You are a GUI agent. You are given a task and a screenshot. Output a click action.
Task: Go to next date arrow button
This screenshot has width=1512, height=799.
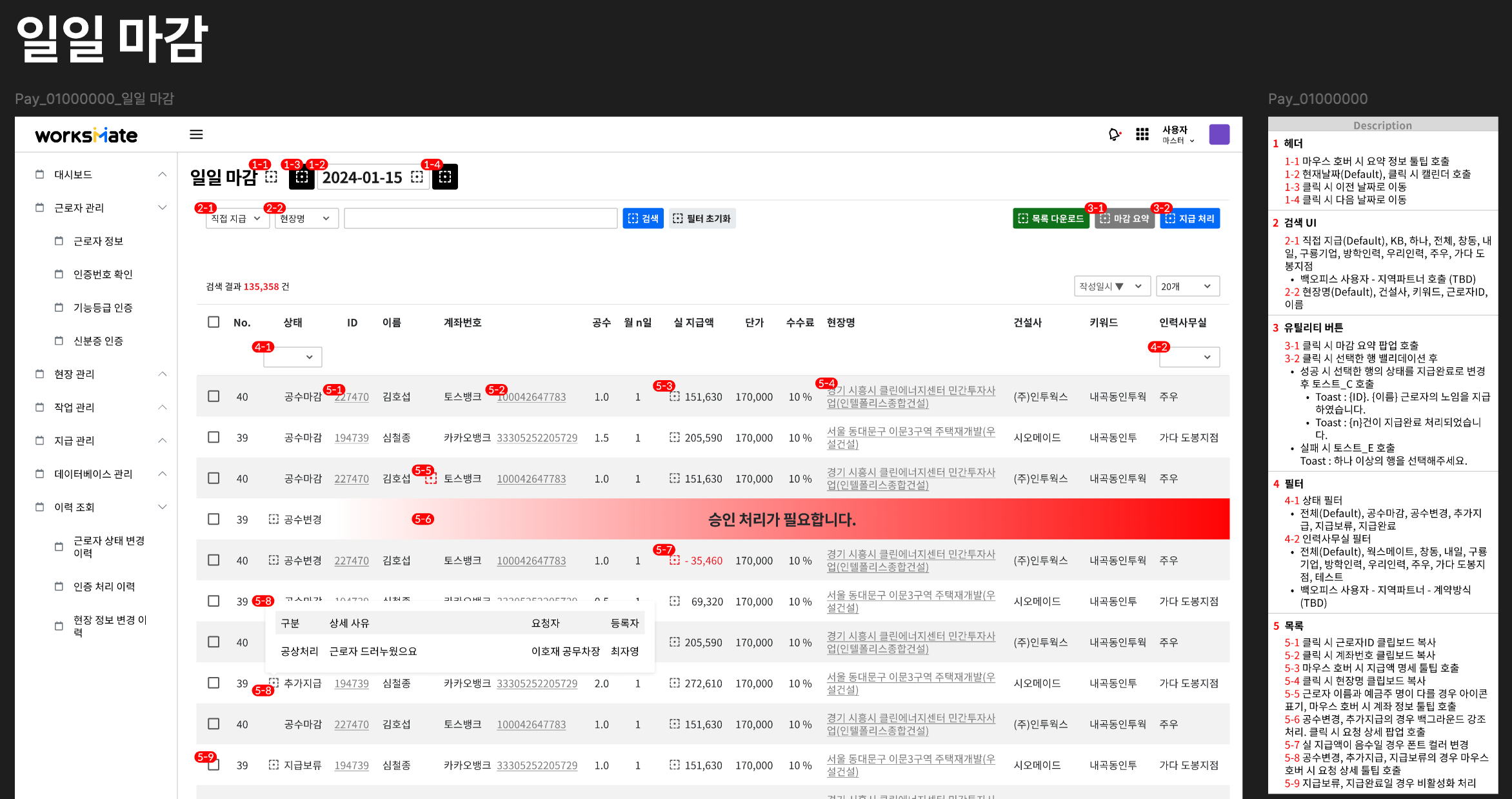[x=445, y=177]
